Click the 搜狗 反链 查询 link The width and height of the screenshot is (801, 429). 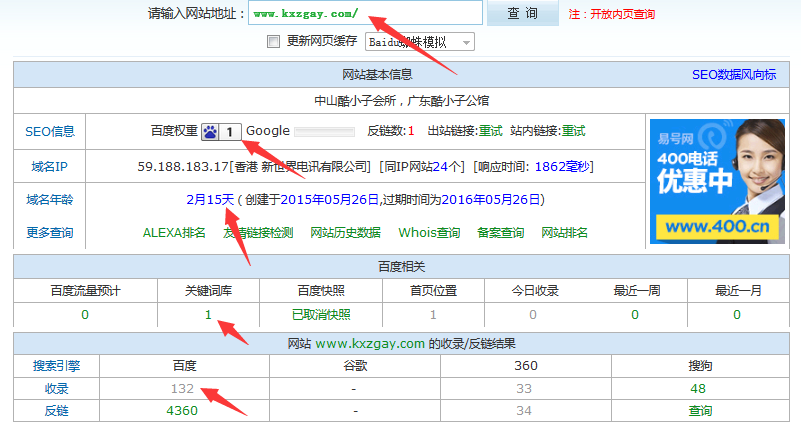(700, 411)
